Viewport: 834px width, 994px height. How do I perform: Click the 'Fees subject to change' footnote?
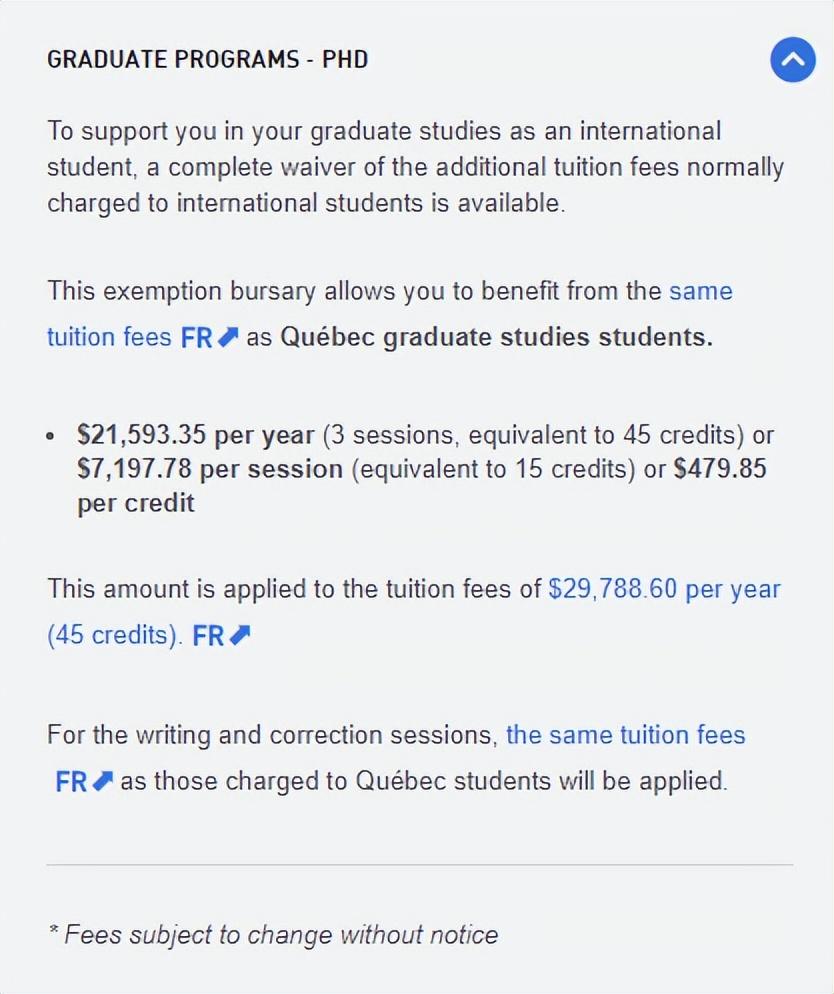[273, 934]
